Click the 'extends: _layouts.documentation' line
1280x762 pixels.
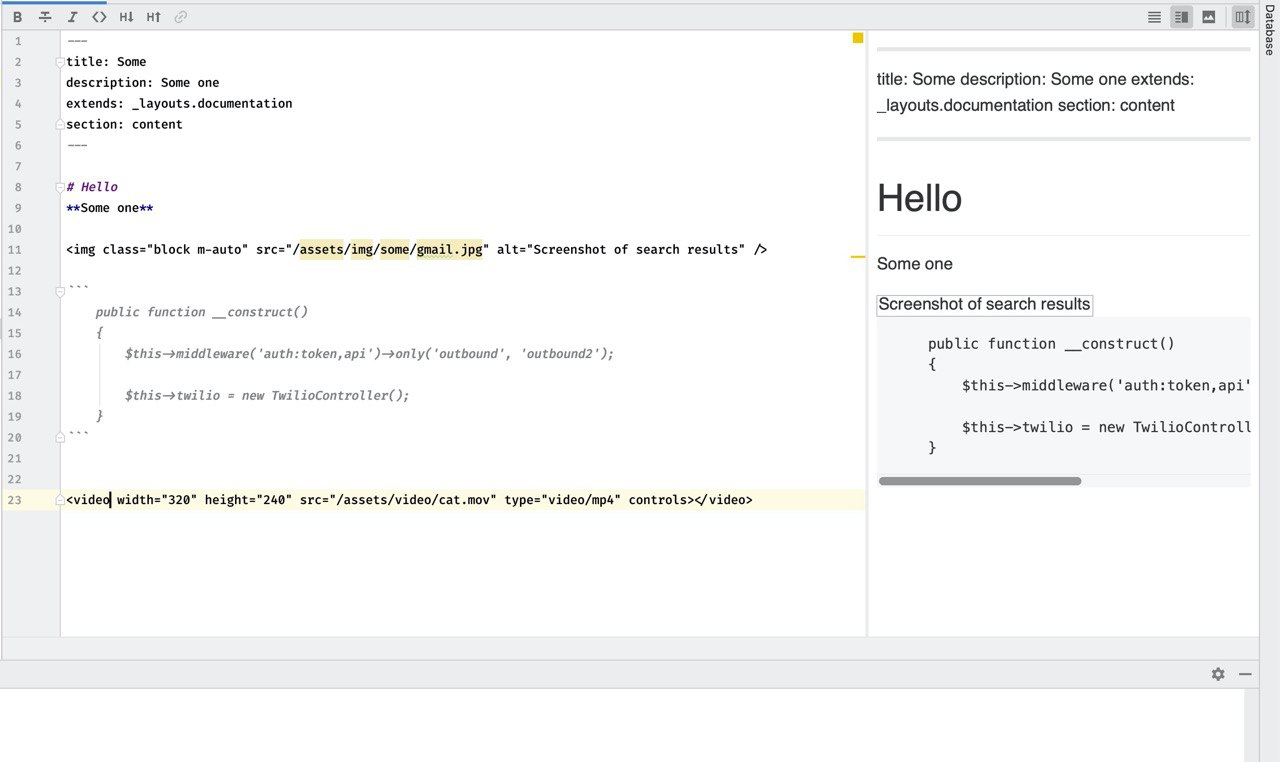tap(179, 104)
